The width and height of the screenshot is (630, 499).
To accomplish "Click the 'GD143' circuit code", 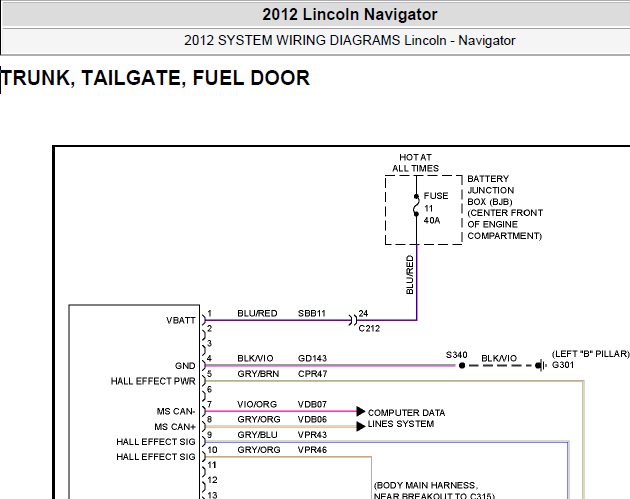I will (x=312, y=358).
